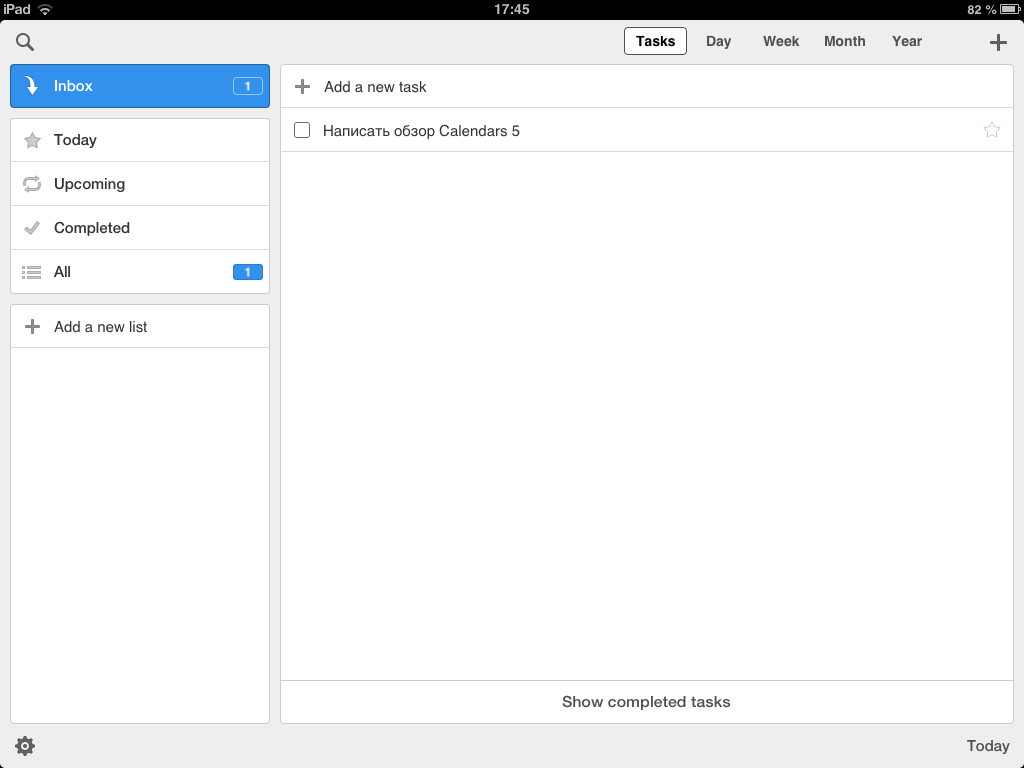
Task: Click the plus icon beside Add a new list
Action: point(32,327)
